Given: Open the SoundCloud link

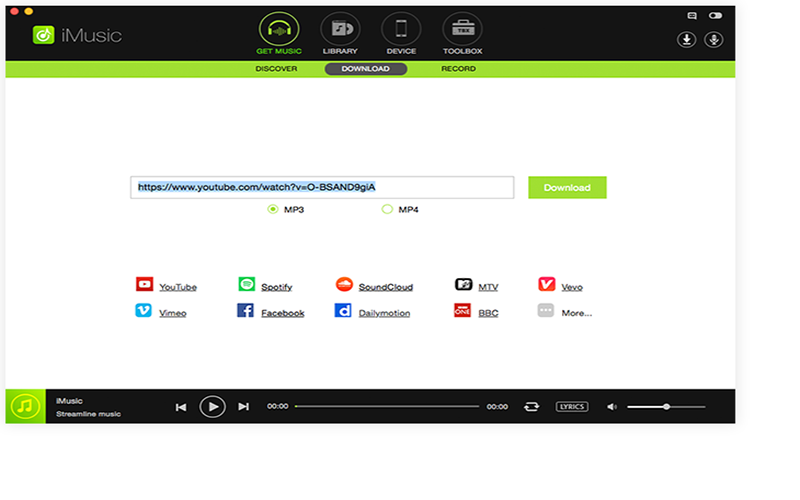Looking at the screenshot, I should click(386, 287).
